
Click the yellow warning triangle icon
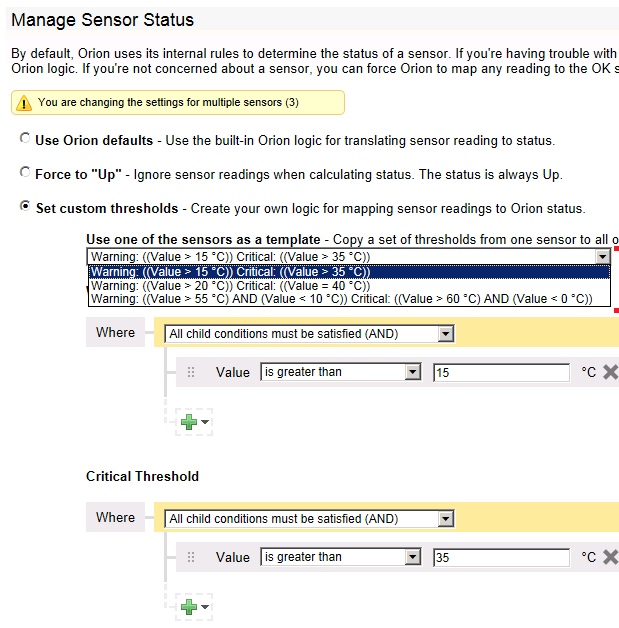tap(24, 103)
